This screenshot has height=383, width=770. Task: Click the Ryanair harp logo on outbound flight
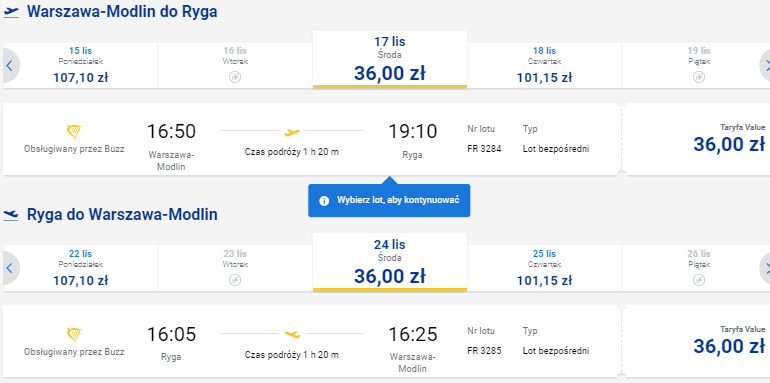click(74, 132)
